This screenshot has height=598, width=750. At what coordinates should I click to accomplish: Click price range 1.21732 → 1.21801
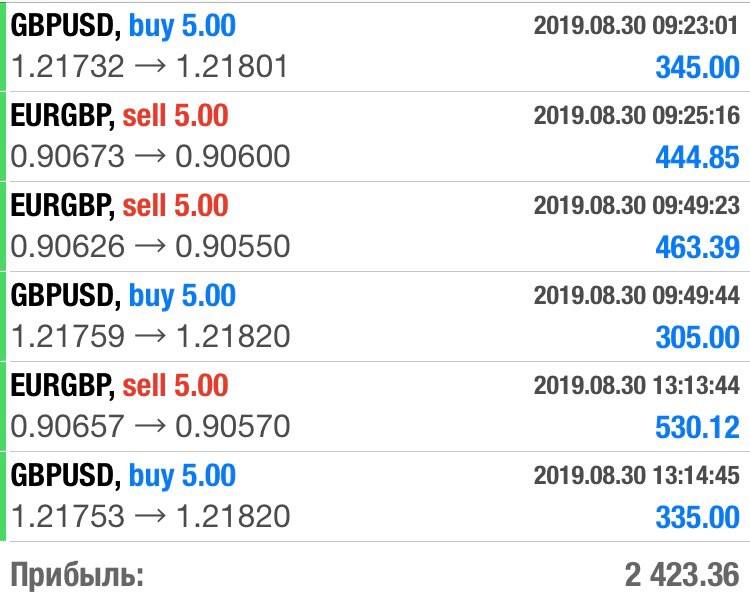(149, 66)
